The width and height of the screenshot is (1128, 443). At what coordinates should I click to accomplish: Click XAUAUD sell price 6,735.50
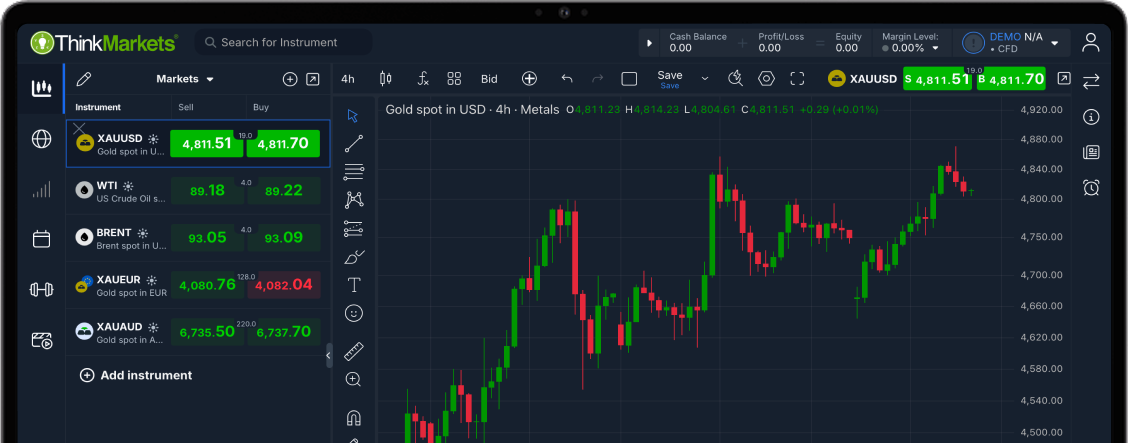click(x=207, y=332)
